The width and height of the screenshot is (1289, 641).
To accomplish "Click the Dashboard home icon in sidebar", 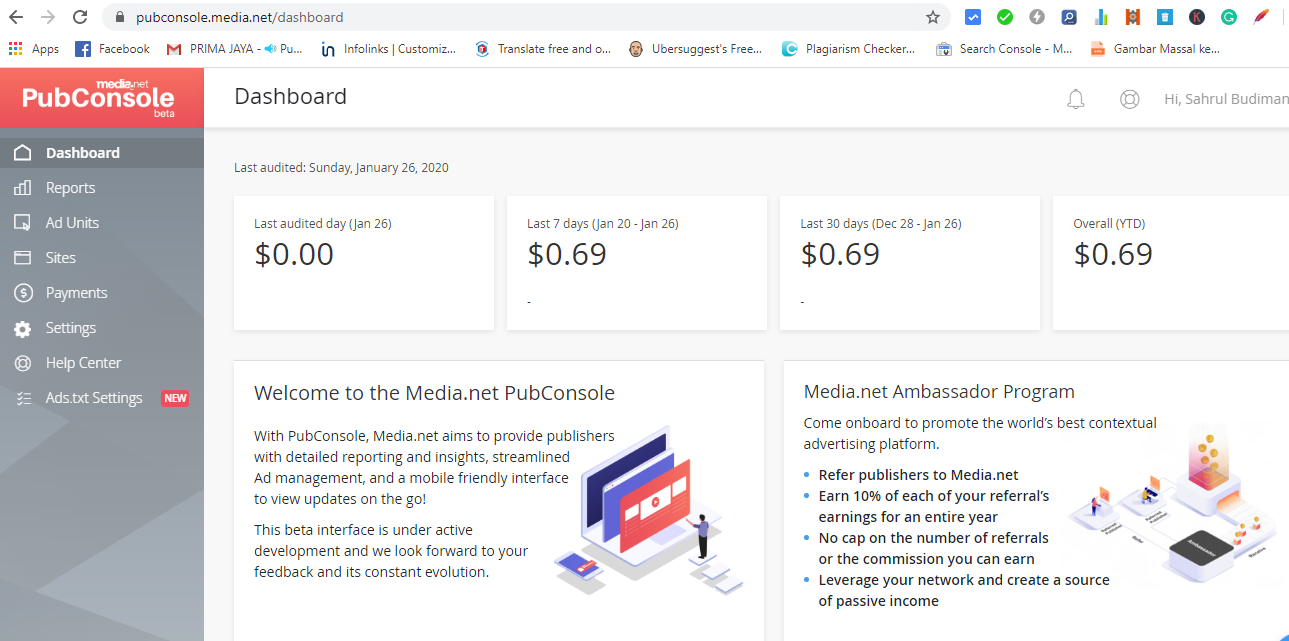I will pos(23,153).
